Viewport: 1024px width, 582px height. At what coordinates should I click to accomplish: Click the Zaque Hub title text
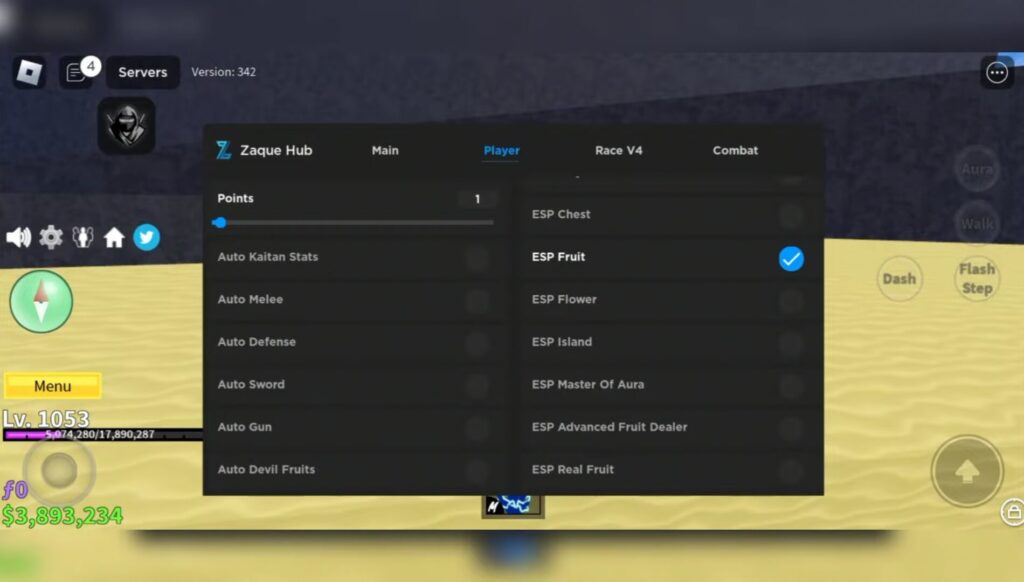pyautogui.click(x=276, y=150)
